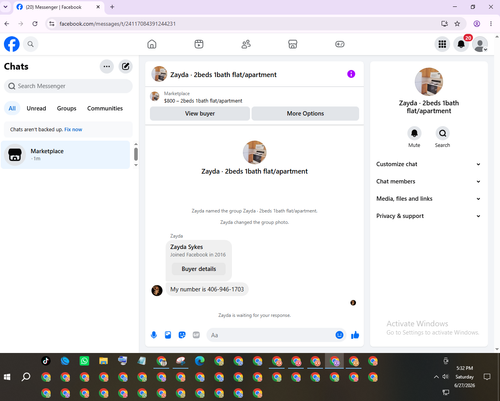Expand the Privacy & support section

pos(429,216)
